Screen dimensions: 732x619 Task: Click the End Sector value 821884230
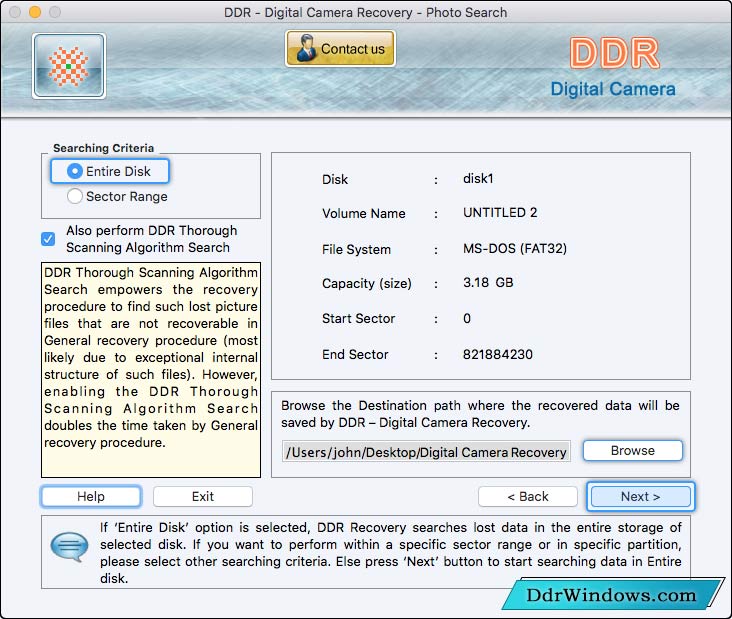click(x=498, y=354)
